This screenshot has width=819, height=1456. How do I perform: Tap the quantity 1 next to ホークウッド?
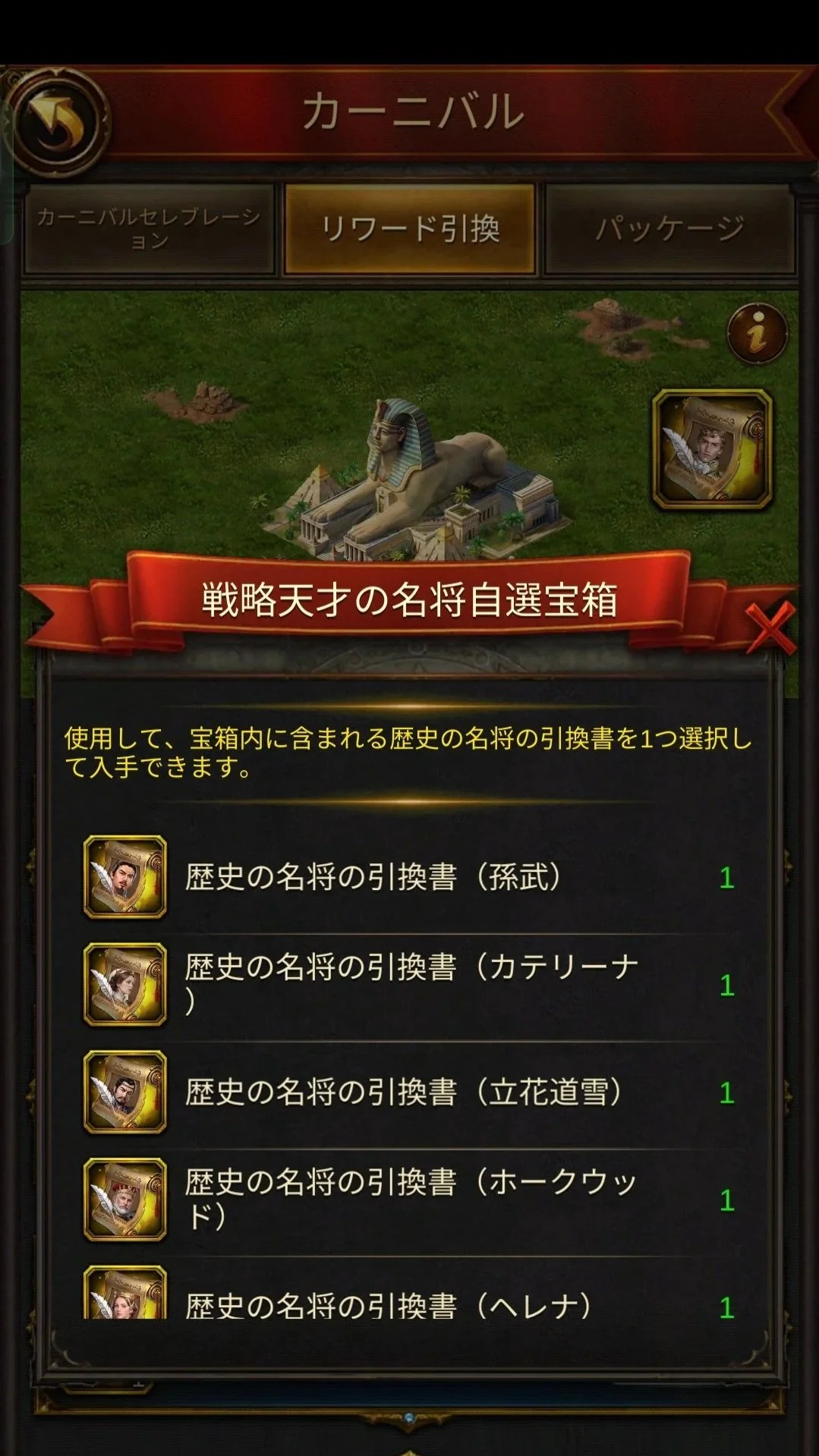(x=726, y=1200)
